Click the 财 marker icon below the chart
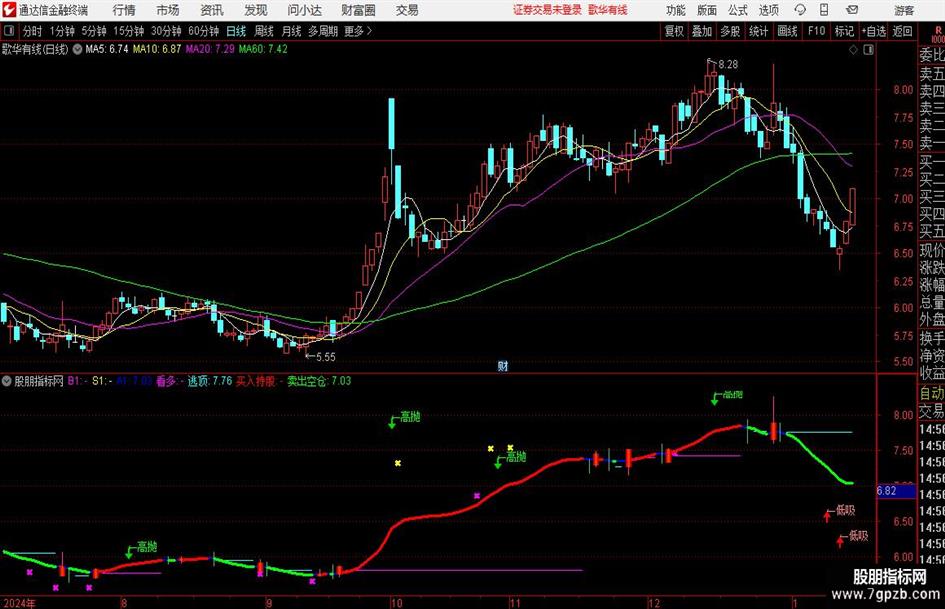This screenshot has height=609, width=945. pos(503,365)
